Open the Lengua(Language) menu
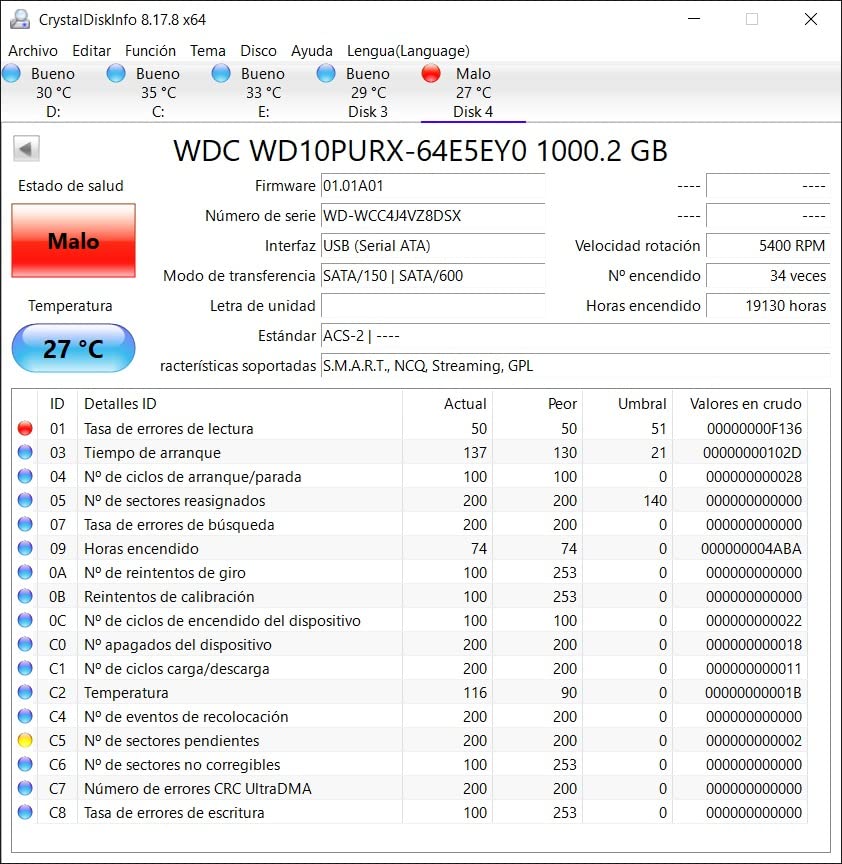The image size is (842, 864). [408, 51]
